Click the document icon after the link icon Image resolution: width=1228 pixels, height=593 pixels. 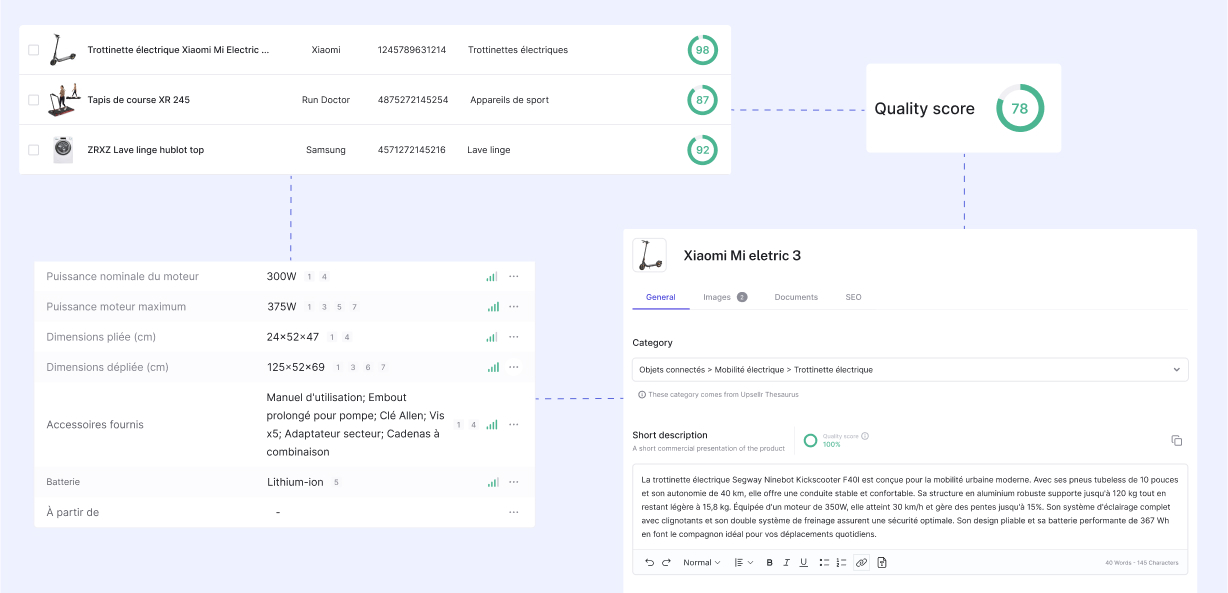click(882, 563)
